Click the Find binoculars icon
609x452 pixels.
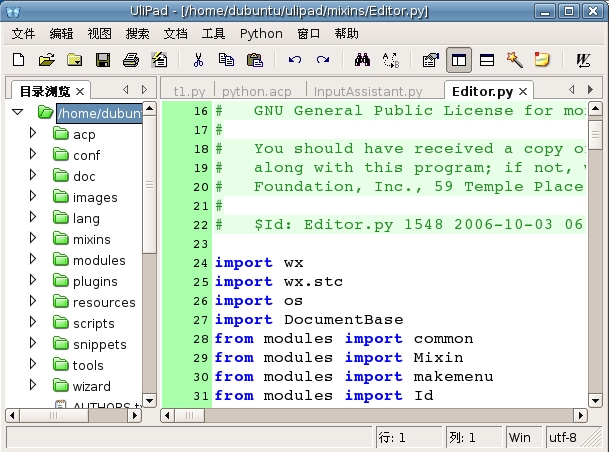(362, 60)
